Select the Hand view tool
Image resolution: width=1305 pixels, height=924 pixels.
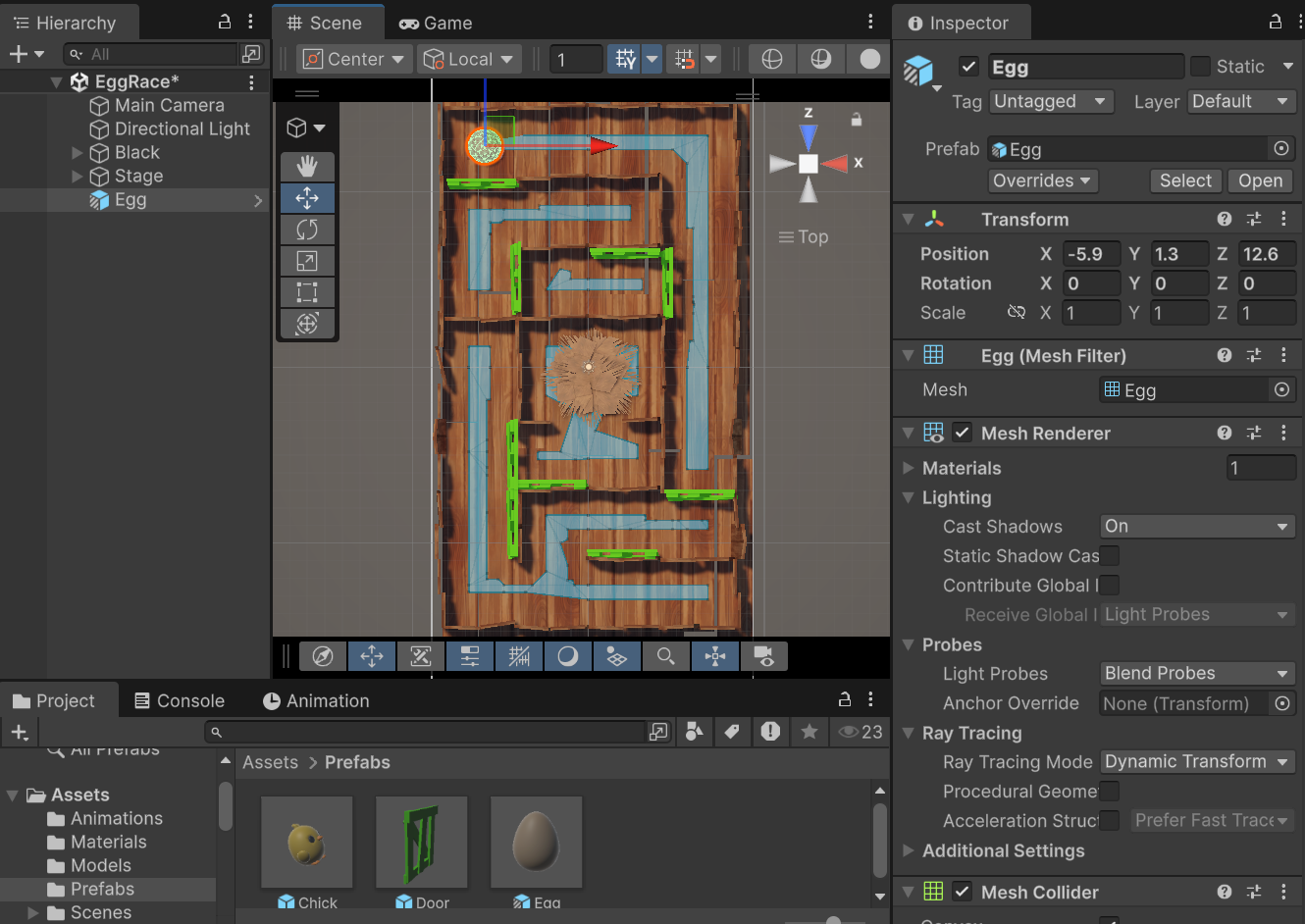click(x=307, y=166)
